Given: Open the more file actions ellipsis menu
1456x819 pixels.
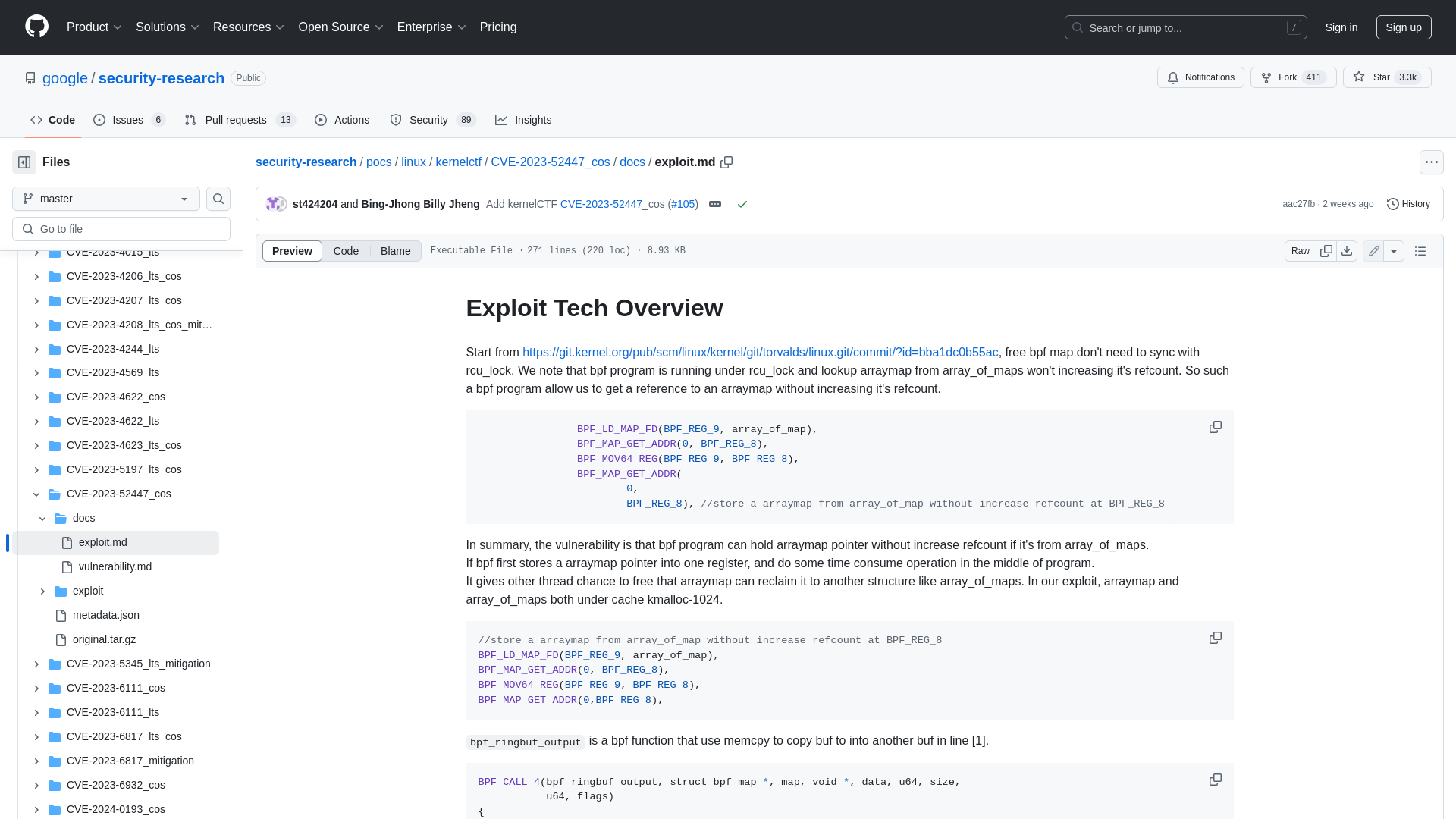Looking at the screenshot, I should [1431, 162].
